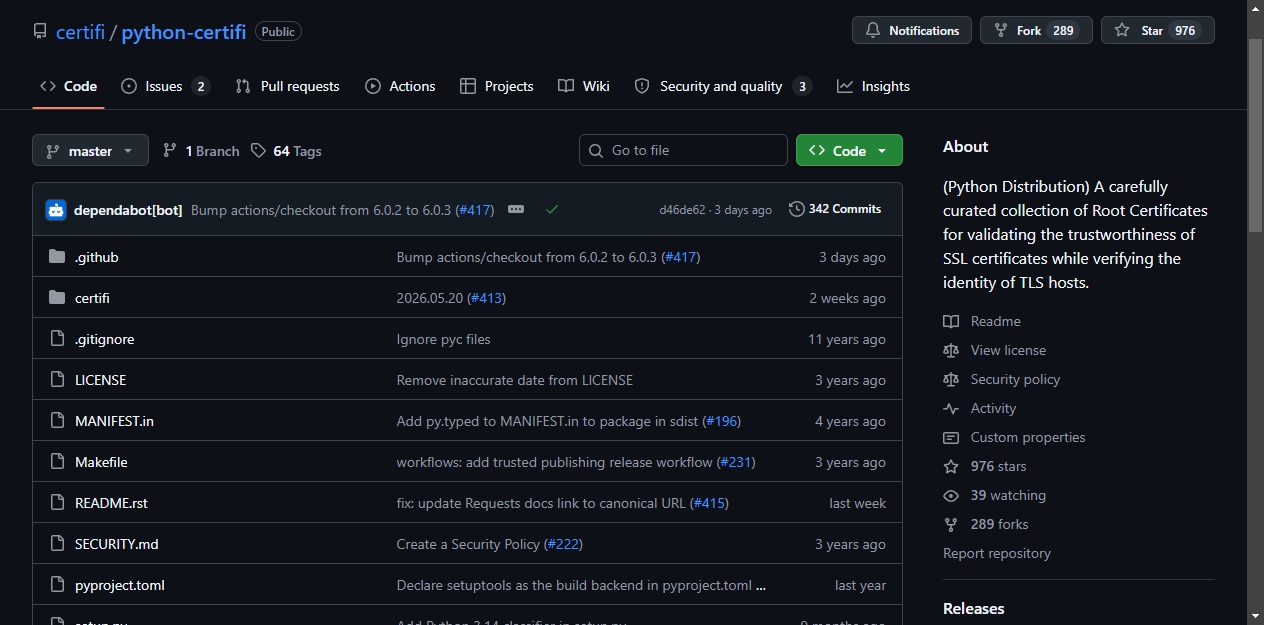
Task: Open the MANIFEST.in file
Action: [114, 421]
